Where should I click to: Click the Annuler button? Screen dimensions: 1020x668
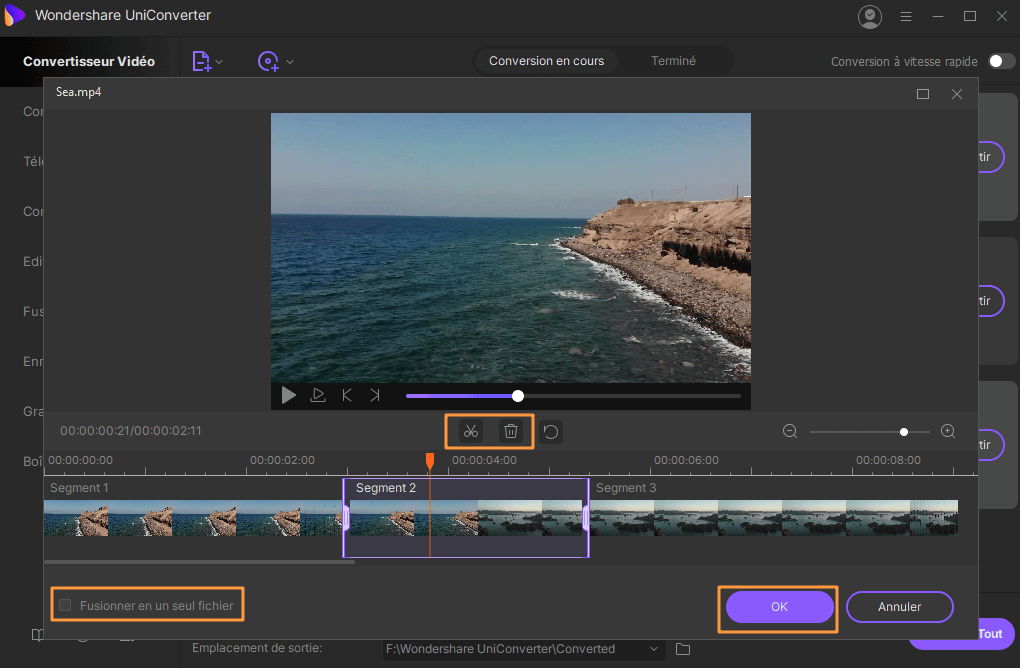click(899, 606)
